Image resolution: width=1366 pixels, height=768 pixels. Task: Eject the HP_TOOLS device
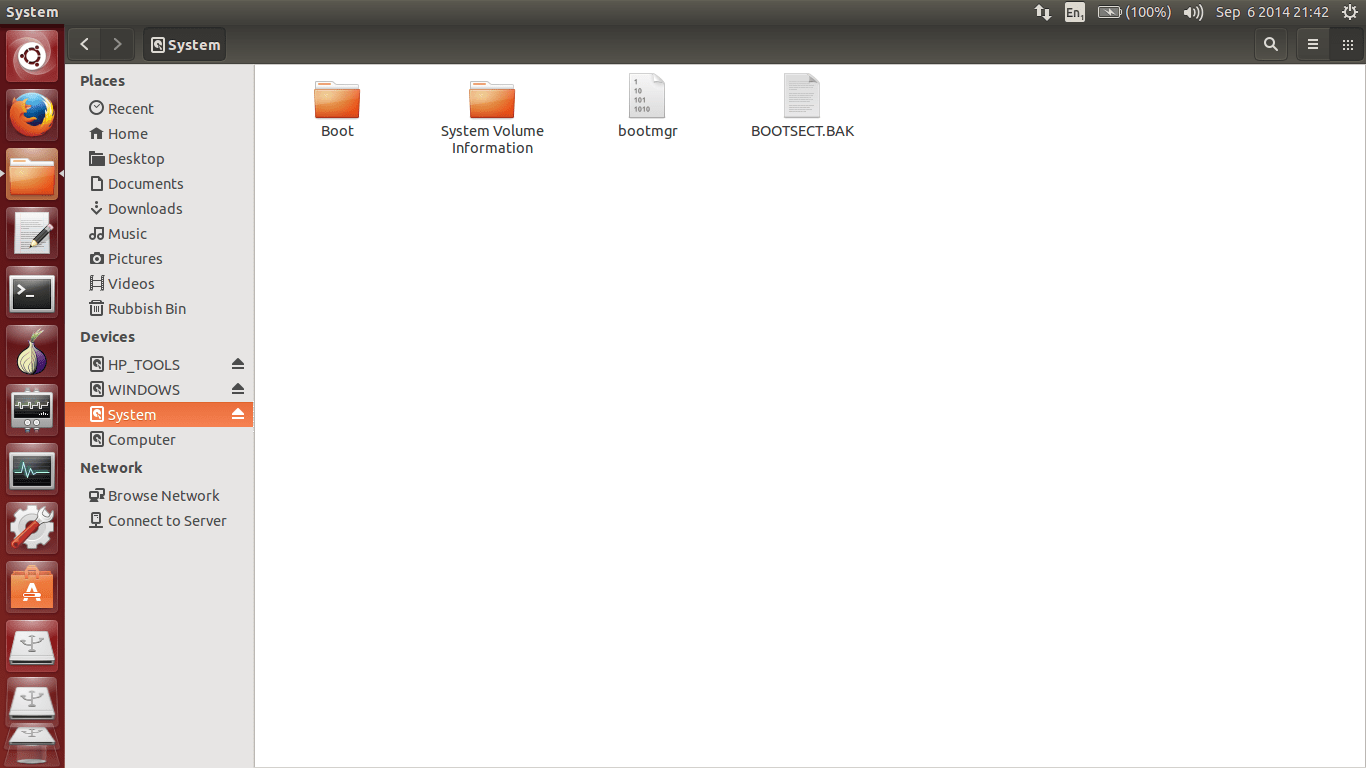(238, 364)
